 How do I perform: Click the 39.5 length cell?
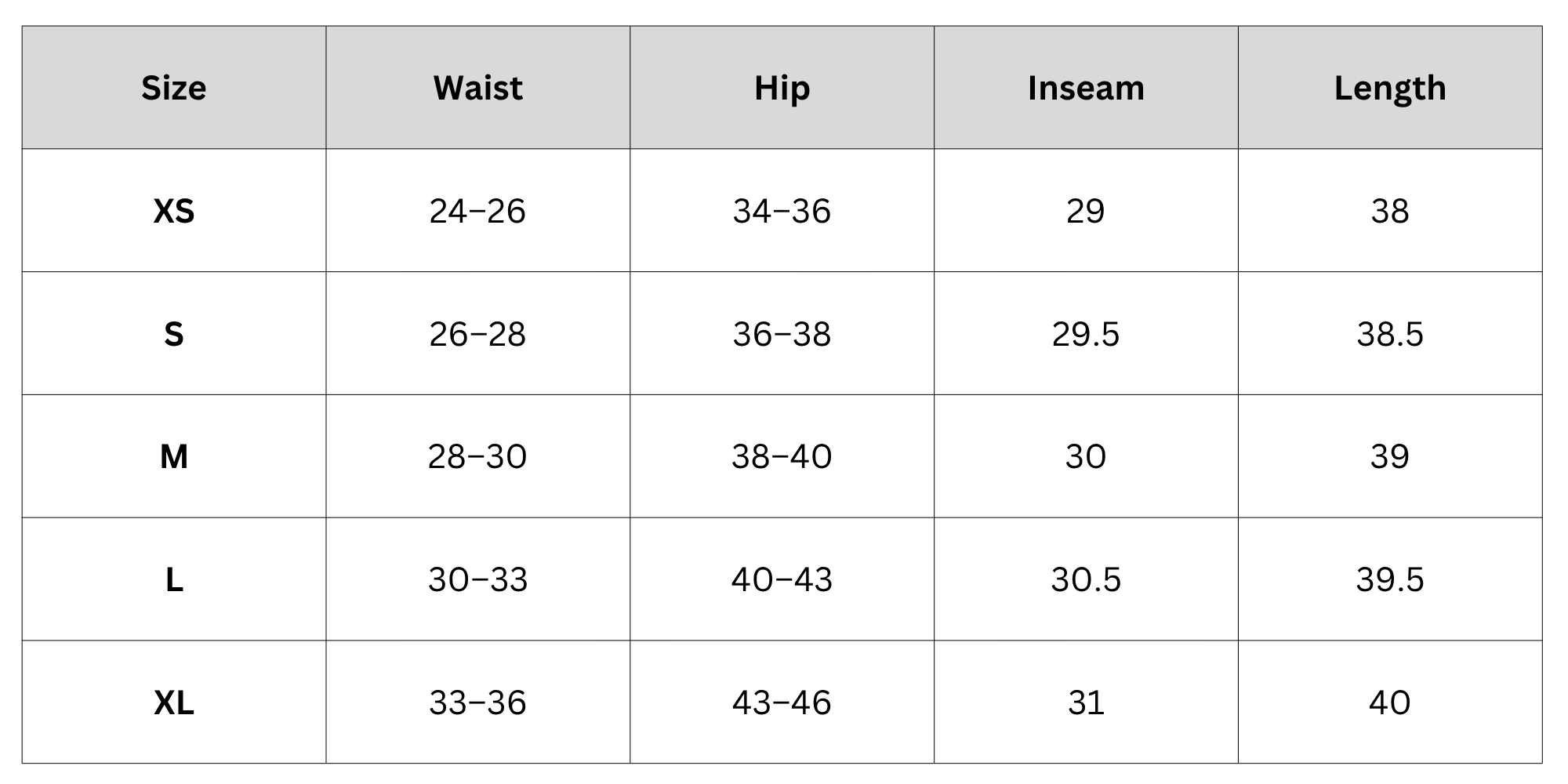[1390, 579]
